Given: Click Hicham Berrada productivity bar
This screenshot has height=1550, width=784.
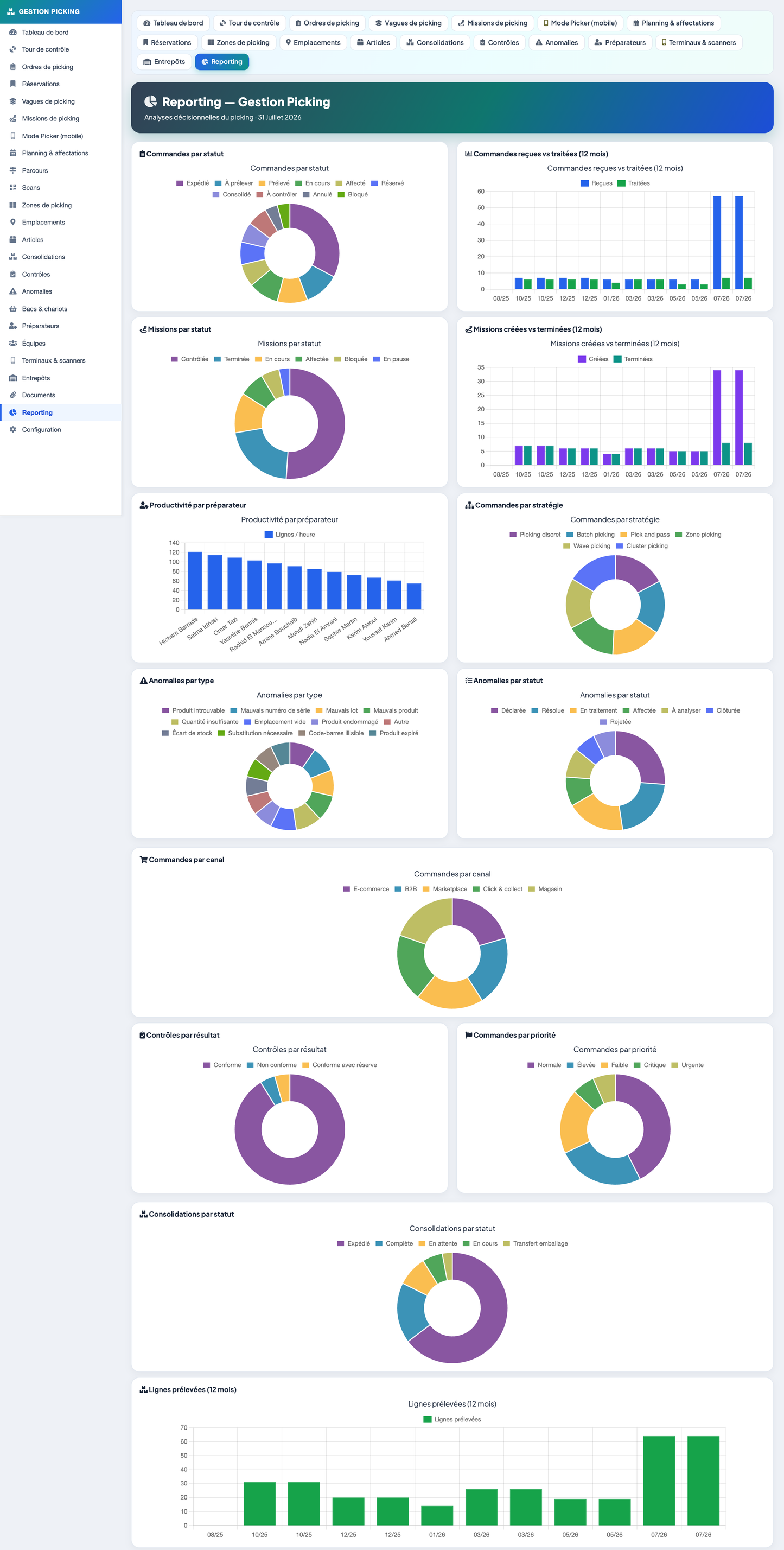Looking at the screenshot, I should pos(195,581).
